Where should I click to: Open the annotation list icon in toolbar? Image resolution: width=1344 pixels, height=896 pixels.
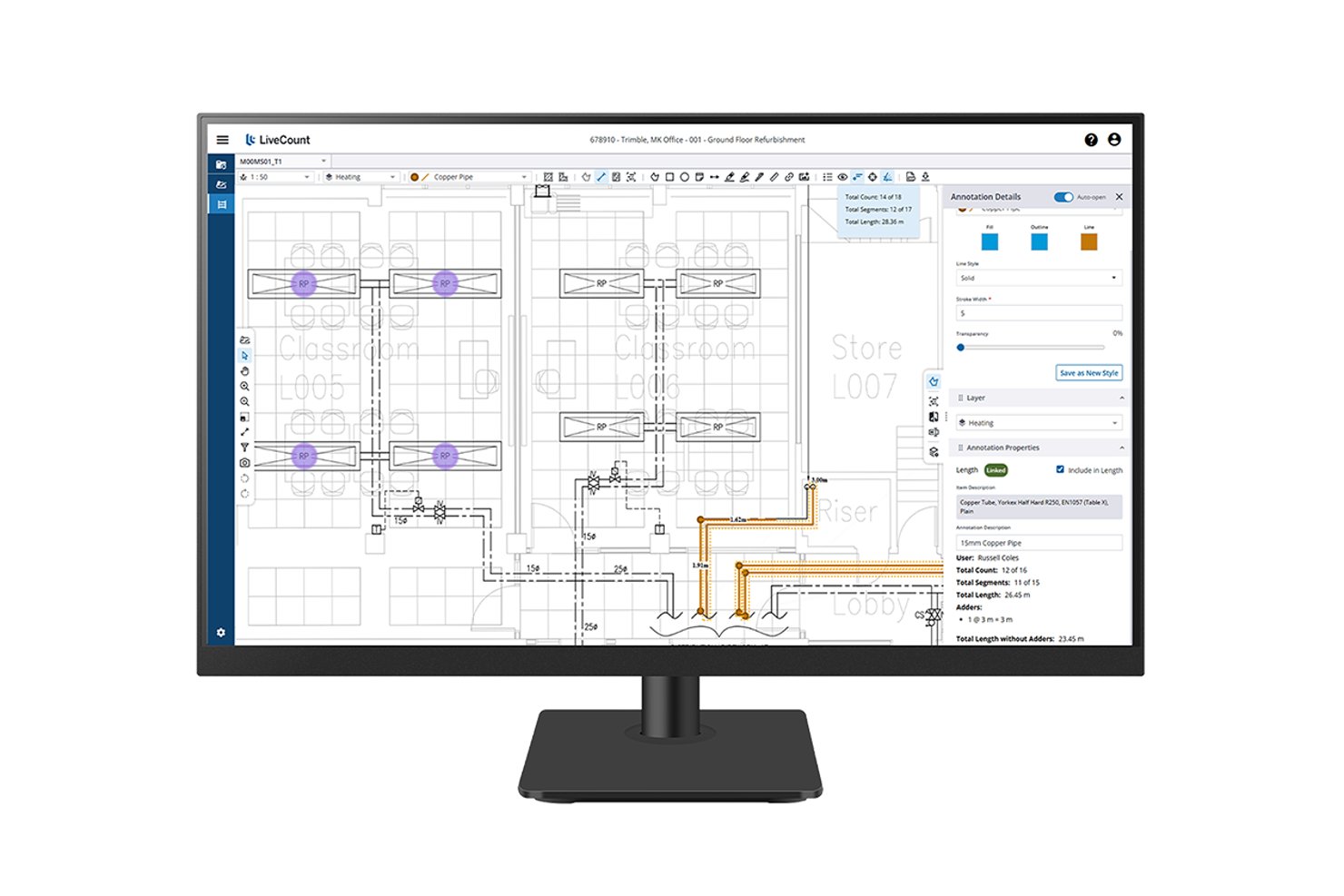coord(827,177)
